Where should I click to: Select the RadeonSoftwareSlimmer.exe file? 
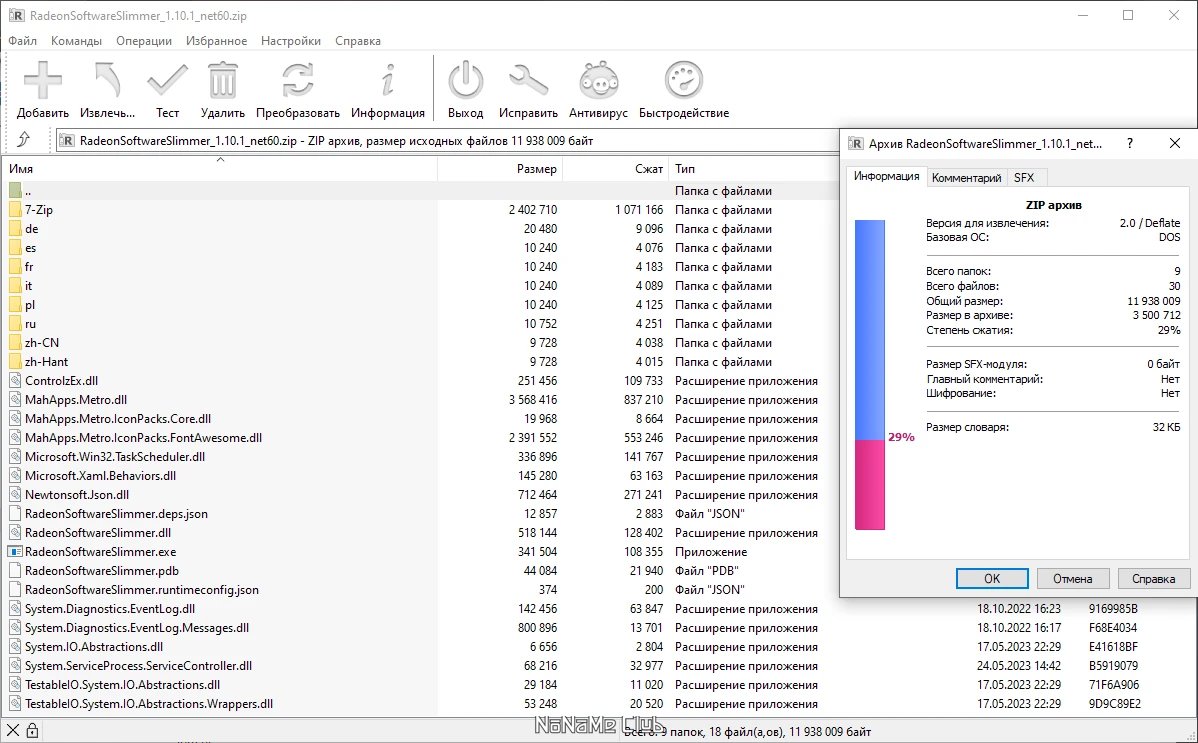click(x=100, y=552)
